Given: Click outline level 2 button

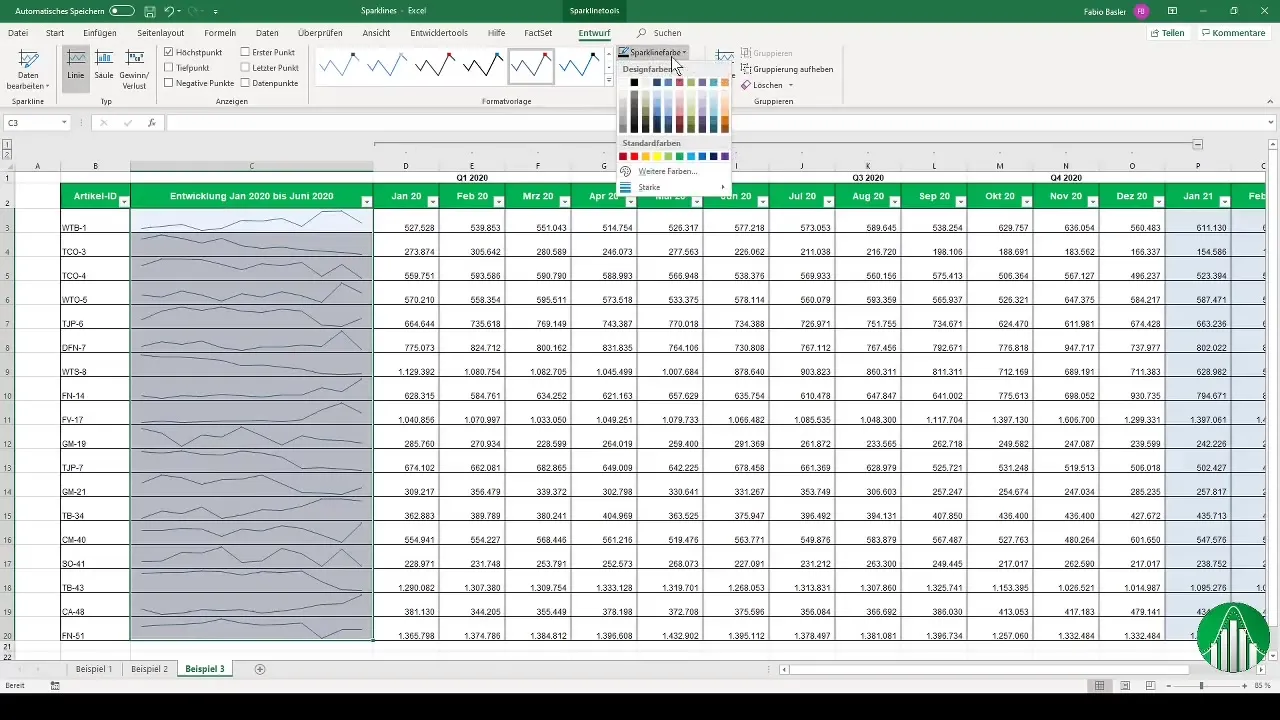Looking at the screenshot, I should click(6, 155).
